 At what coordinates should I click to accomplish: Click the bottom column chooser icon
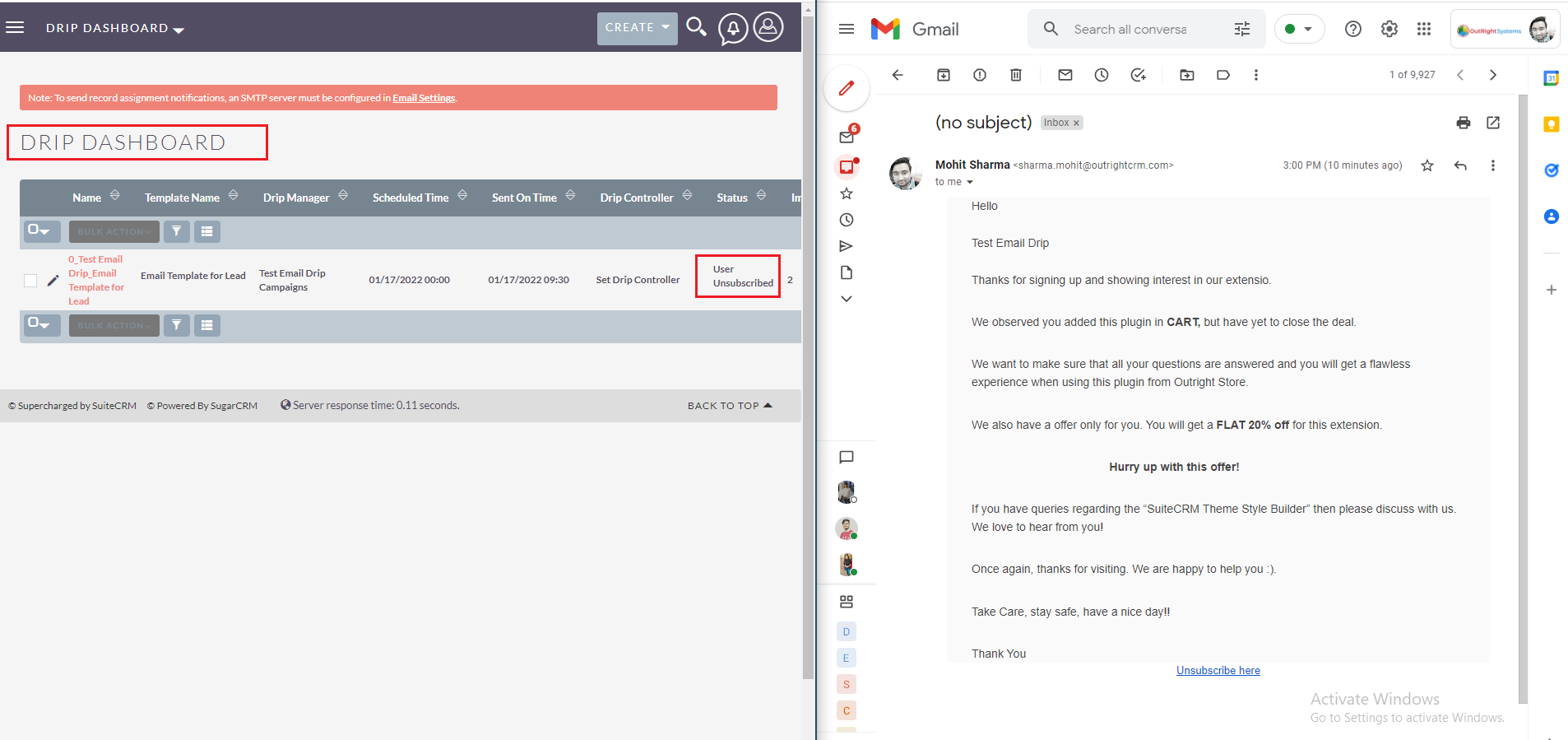tap(207, 325)
